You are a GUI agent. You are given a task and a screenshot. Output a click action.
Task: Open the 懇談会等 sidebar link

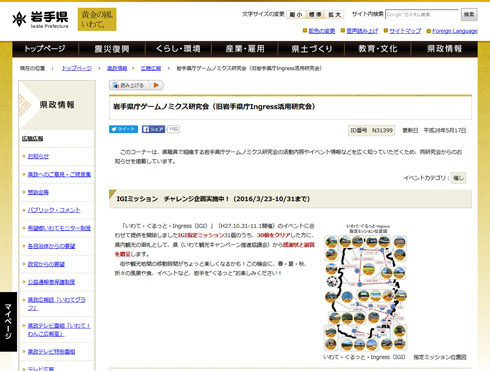[38, 192]
